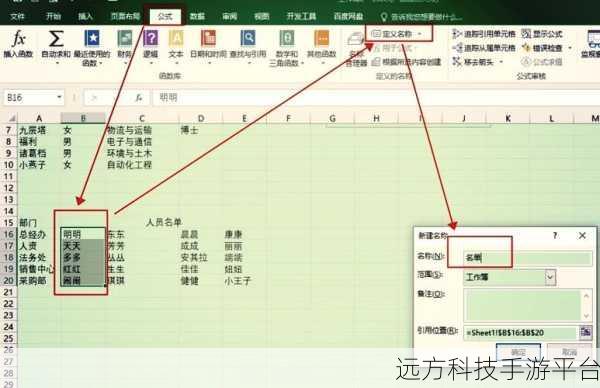
Task: Switch to the Baidu Netdisk (百度网盘) tab
Action: [348, 16]
